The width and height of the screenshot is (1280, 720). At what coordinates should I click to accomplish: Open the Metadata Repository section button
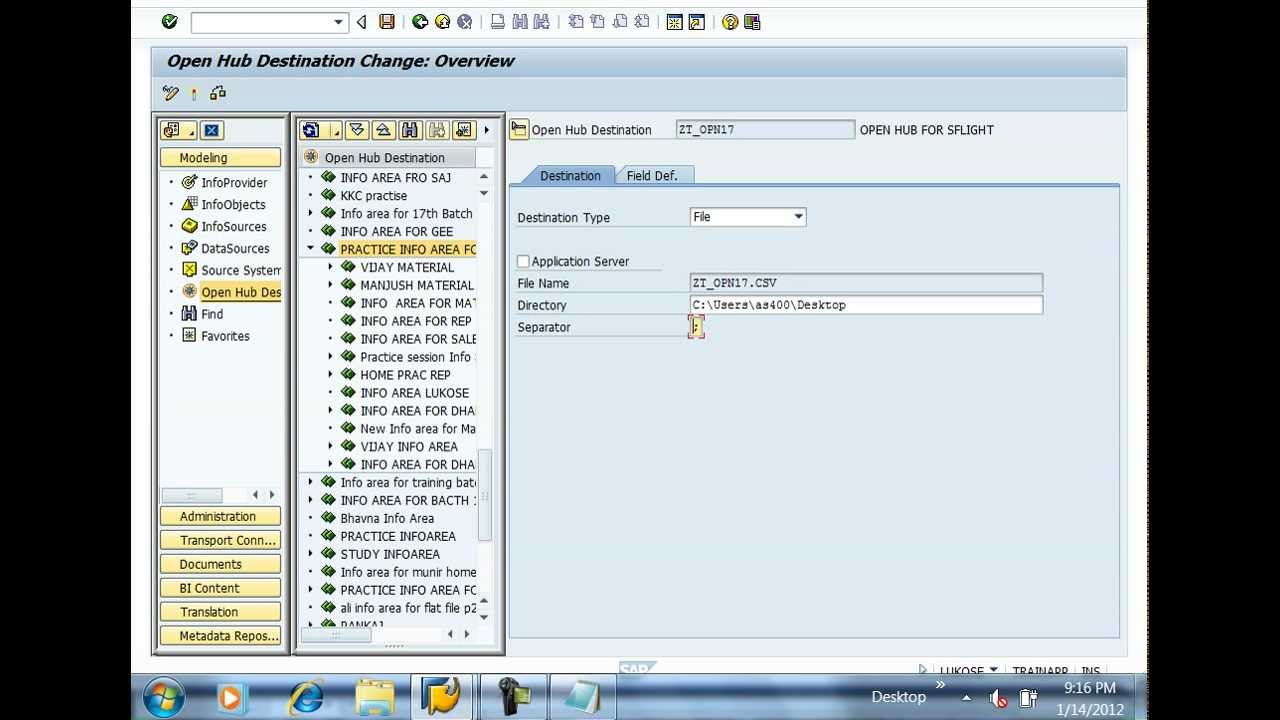pyautogui.click(x=220, y=636)
